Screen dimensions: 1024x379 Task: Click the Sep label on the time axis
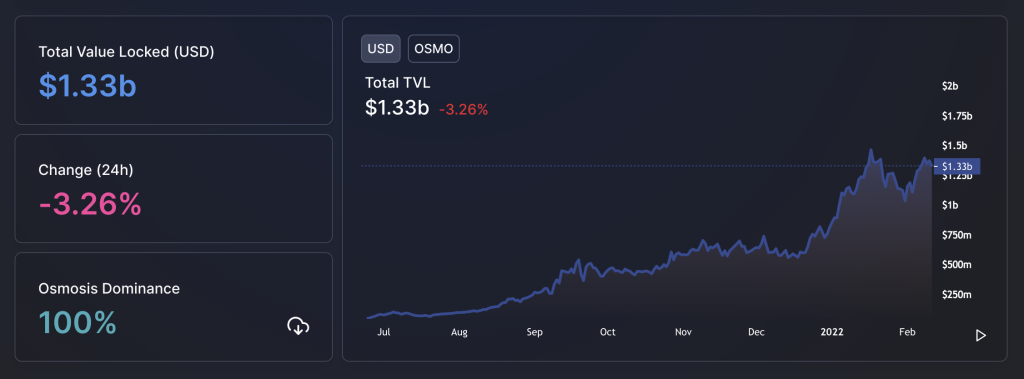(x=535, y=332)
